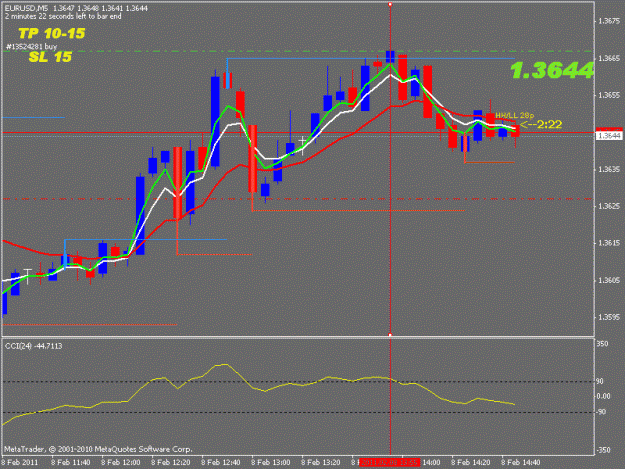This screenshot has width=625, height=469.
Task: Click the 1.3615 price axis label
Action: (x=609, y=243)
